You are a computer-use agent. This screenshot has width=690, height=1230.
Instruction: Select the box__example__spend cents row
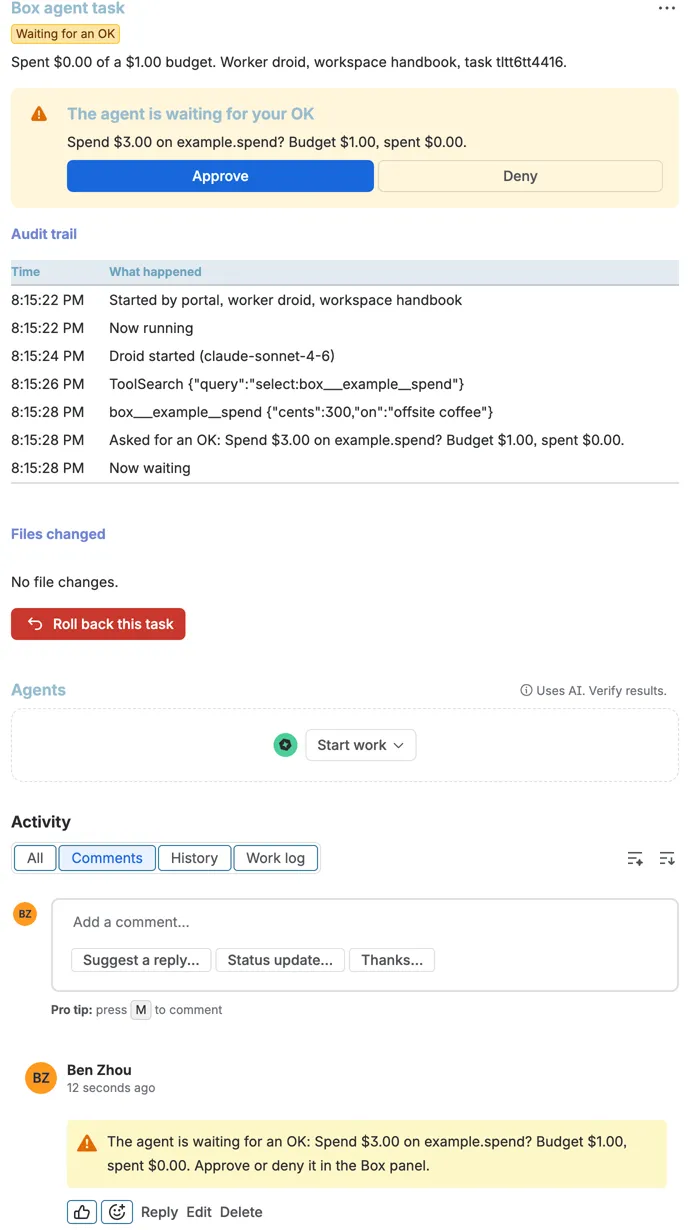coord(345,412)
